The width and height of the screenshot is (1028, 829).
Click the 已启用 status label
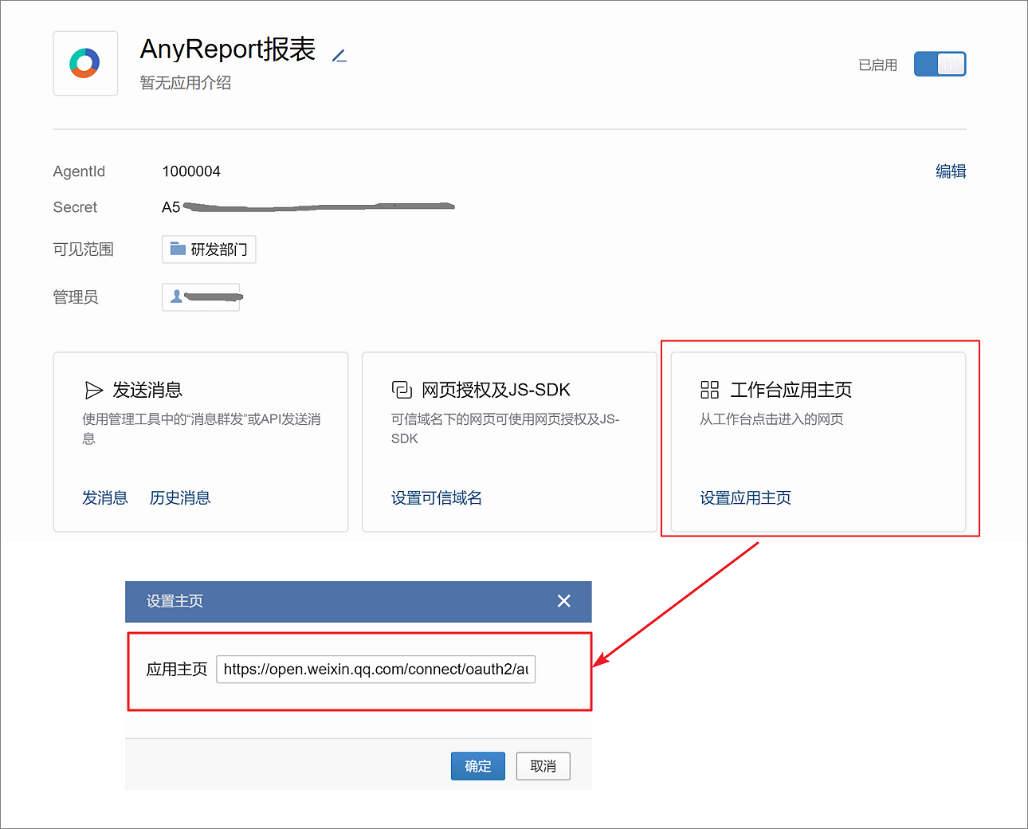(x=878, y=65)
